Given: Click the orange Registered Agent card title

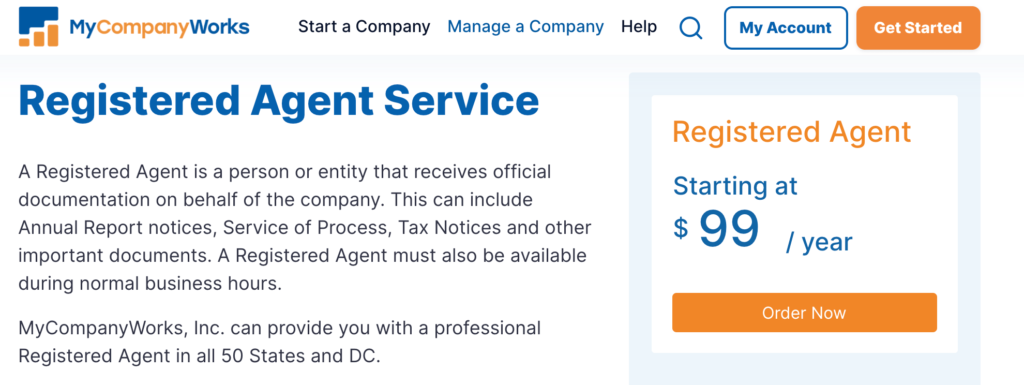Looking at the screenshot, I should 792,132.
